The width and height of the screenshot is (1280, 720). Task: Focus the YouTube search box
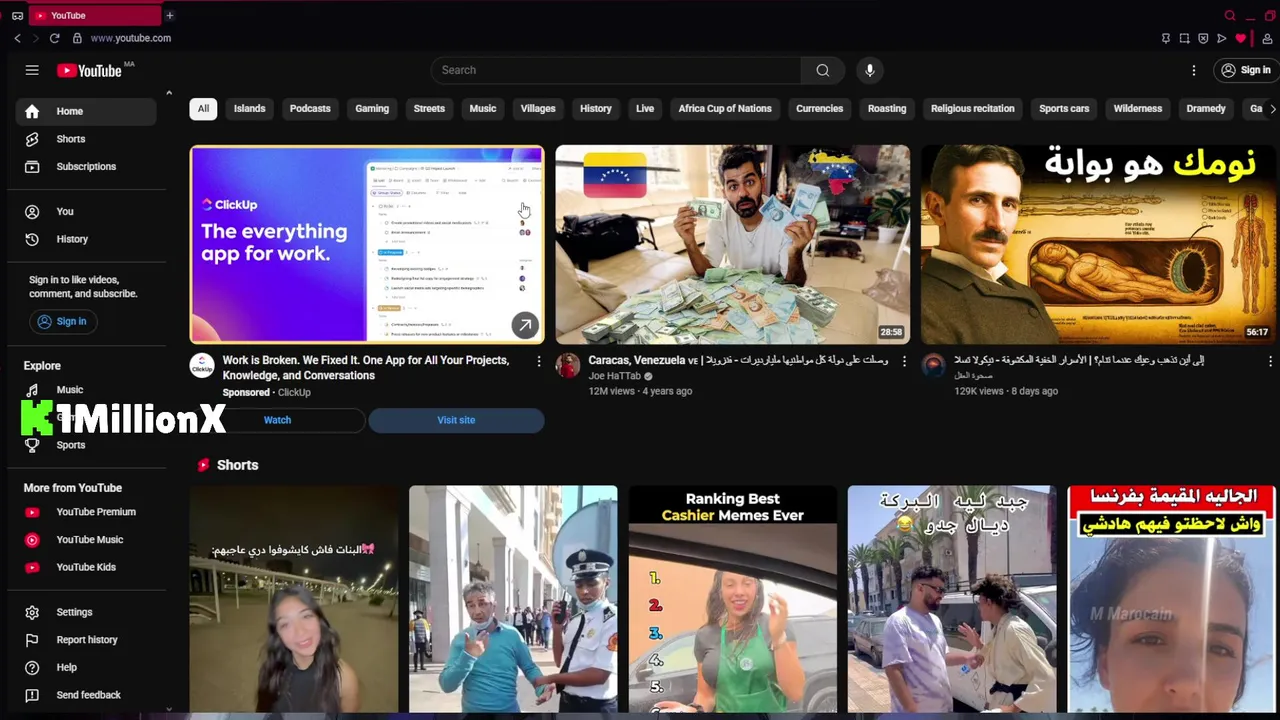(x=616, y=70)
